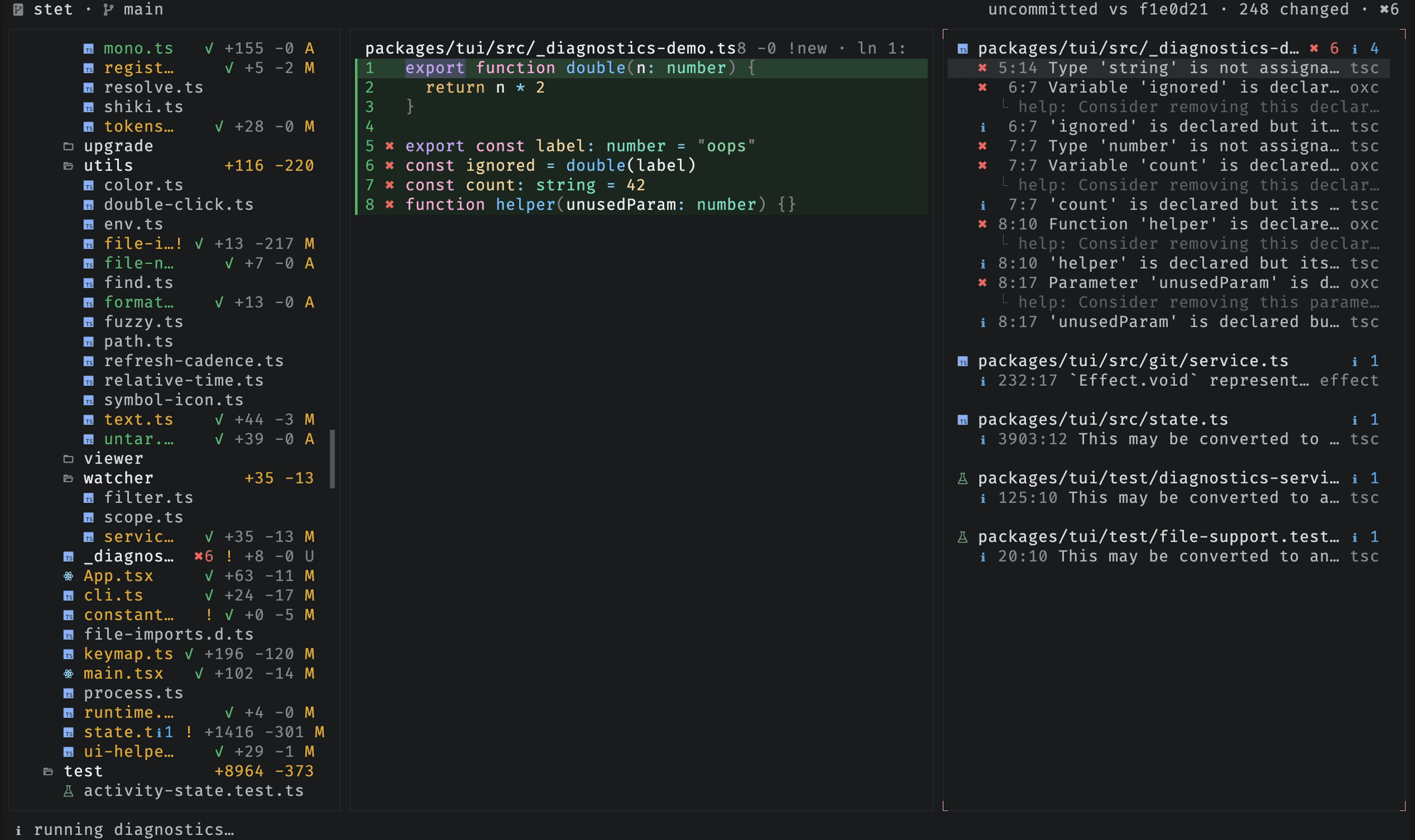
Task: Click TS file icon beside _diagnostics-d… diagnostics header
Action: 962,49
